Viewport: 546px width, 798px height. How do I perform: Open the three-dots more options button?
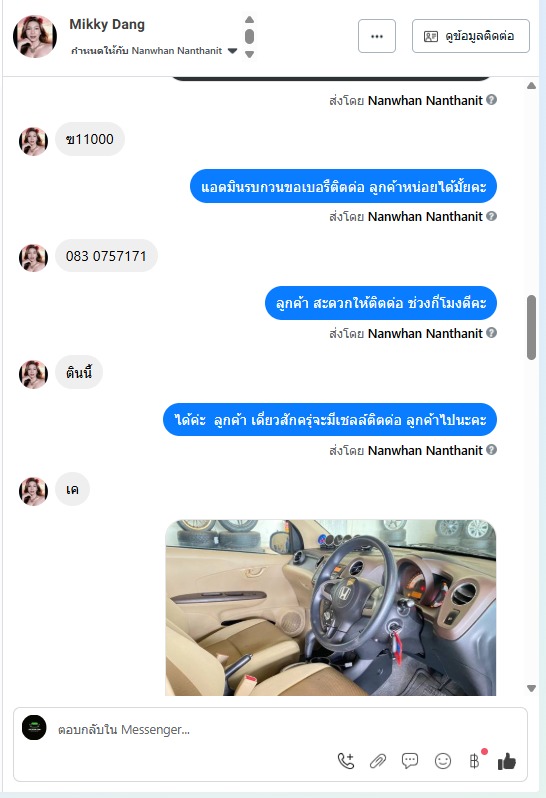pos(377,36)
